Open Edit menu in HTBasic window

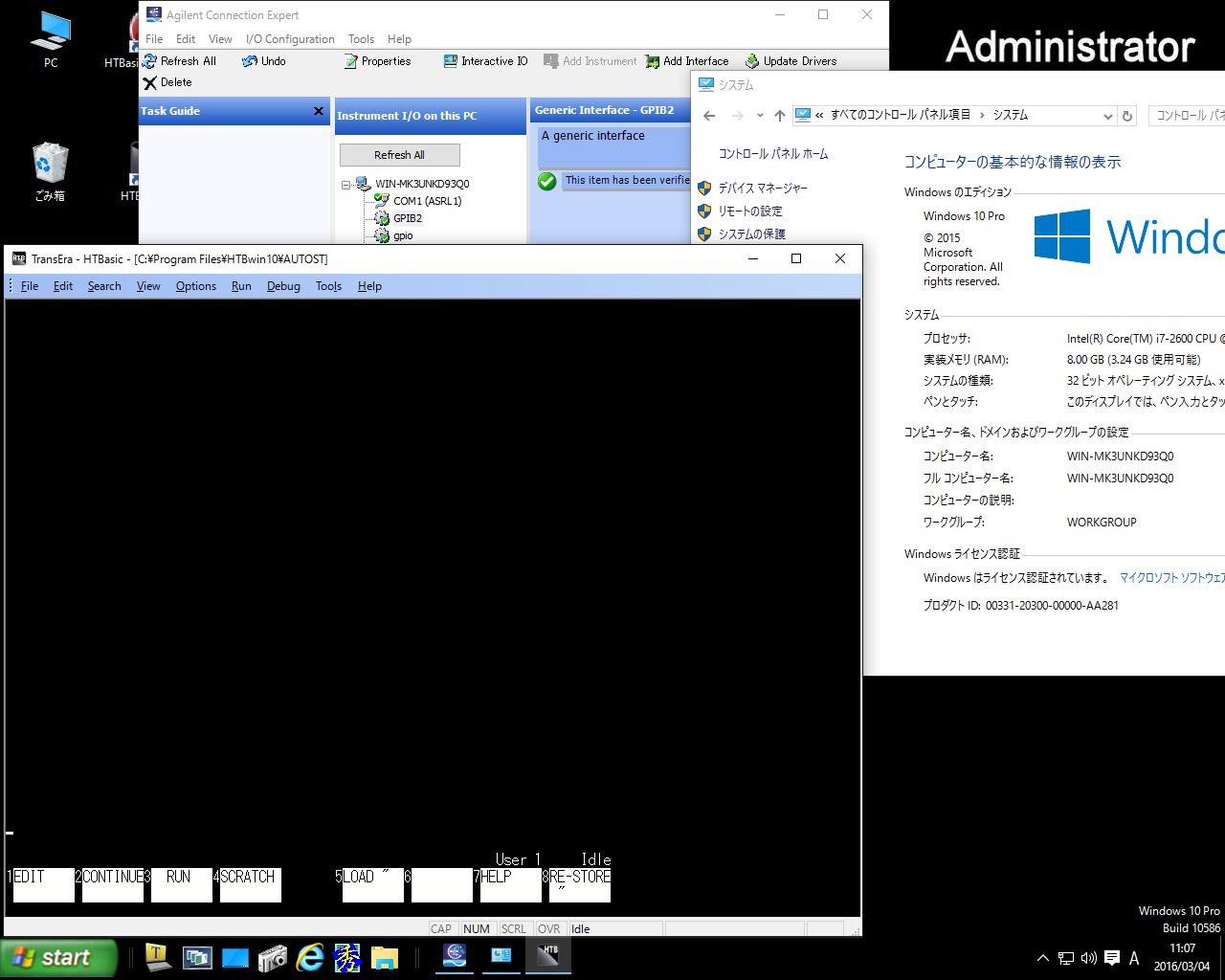point(63,286)
